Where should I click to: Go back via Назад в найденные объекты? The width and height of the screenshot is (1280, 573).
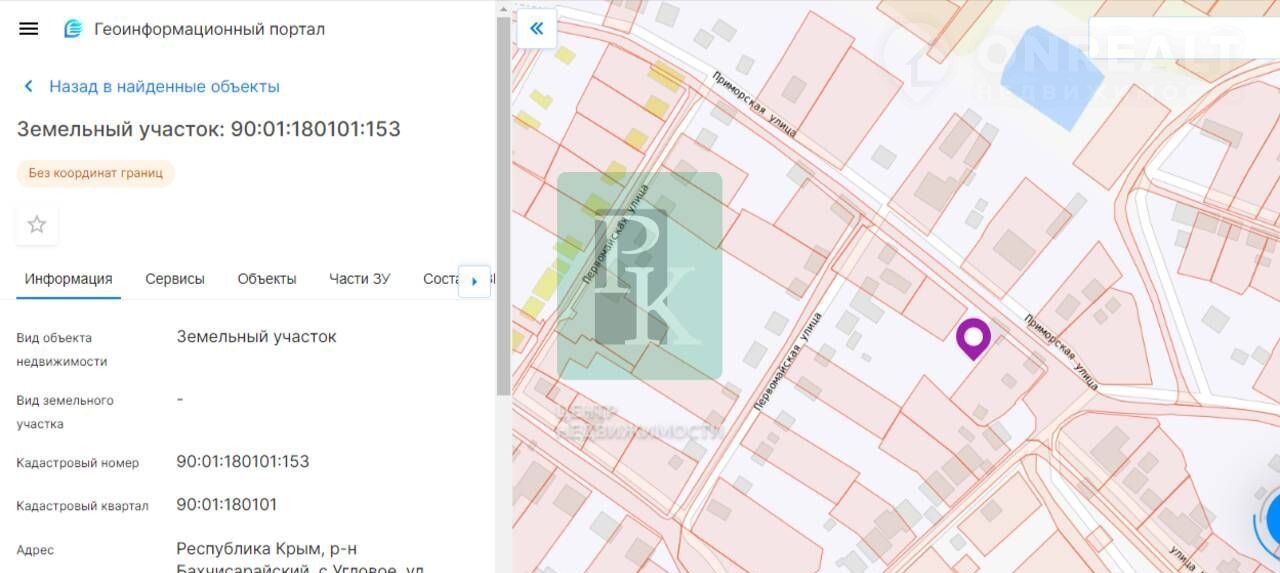(164, 87)
